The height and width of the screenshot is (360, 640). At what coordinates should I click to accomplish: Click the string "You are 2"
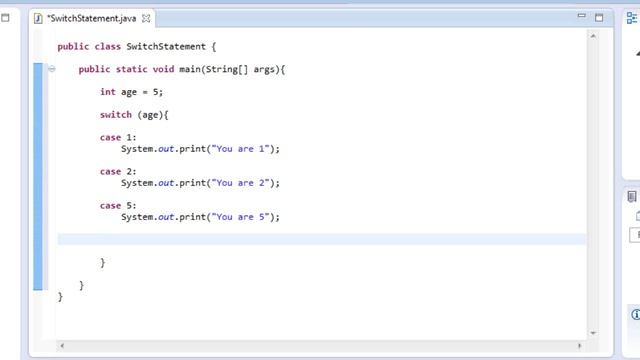tap(240, 183)
